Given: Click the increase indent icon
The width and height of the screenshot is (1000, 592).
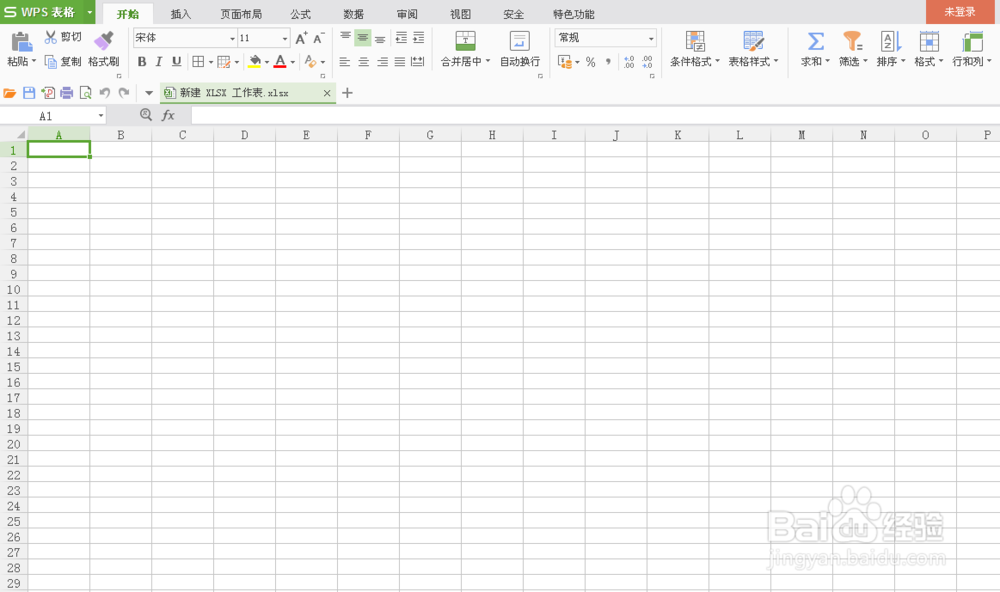Looking at the screenshot, I should click(x=418, y=38).
